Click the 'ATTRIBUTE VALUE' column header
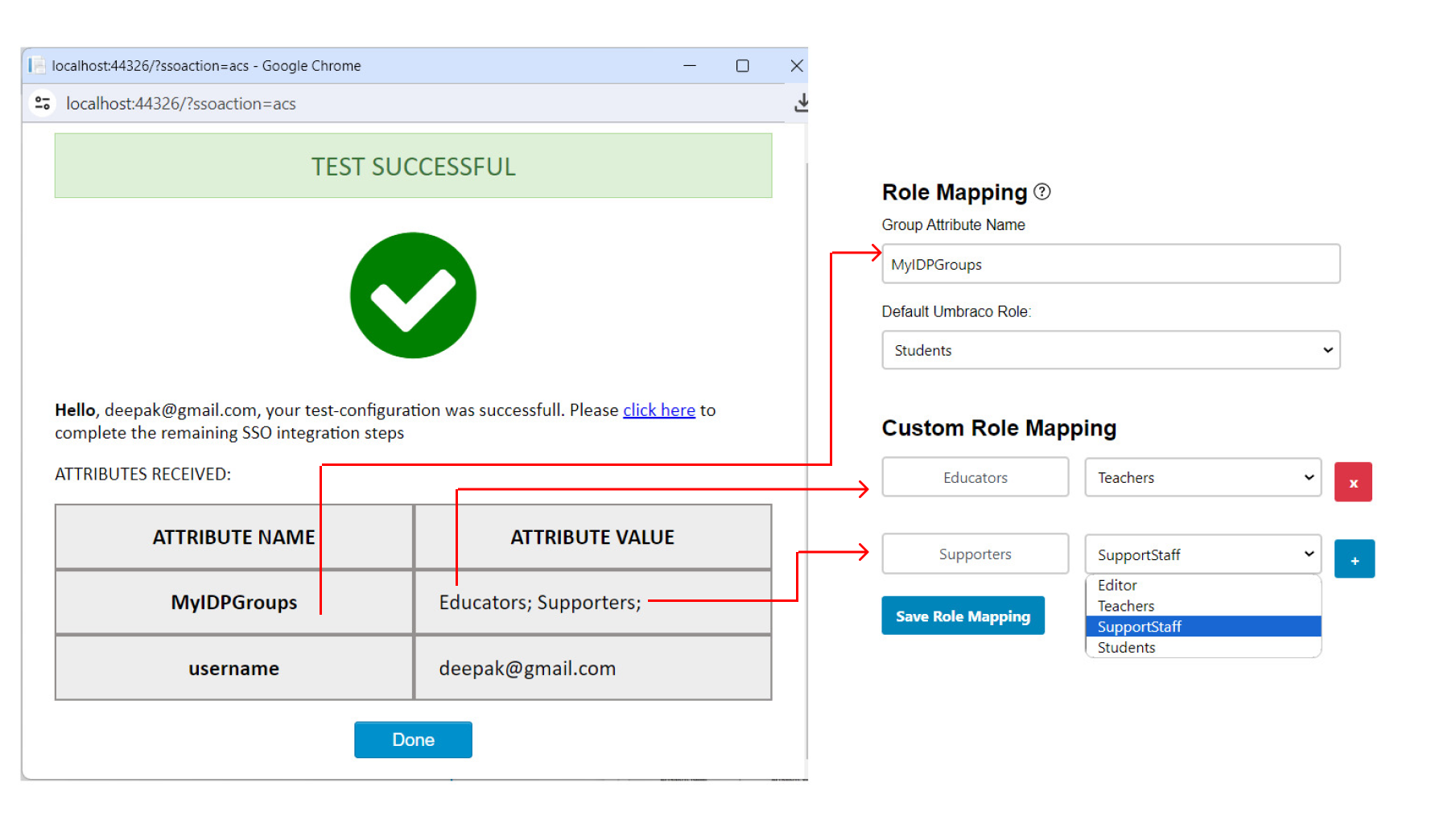 [593, 538]
